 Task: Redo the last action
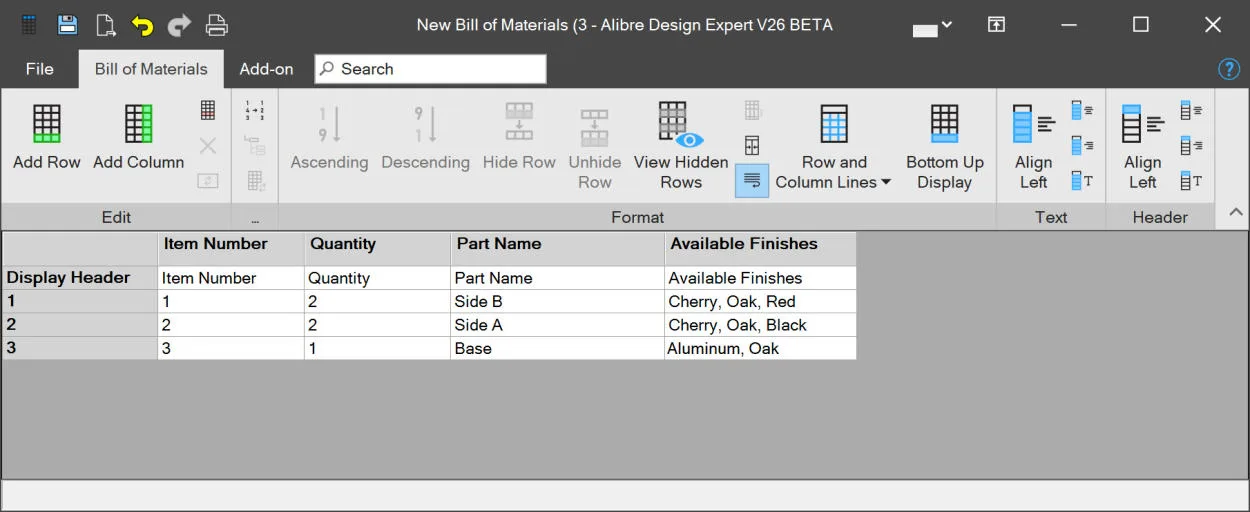tap(179, 25)
